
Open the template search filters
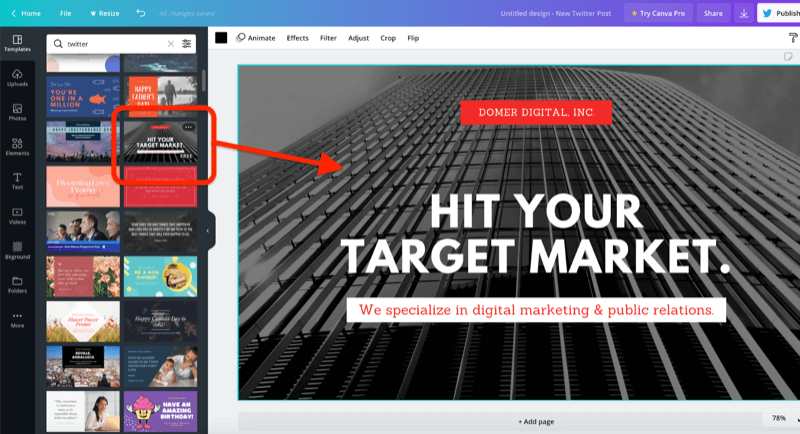tap(187, 44)
